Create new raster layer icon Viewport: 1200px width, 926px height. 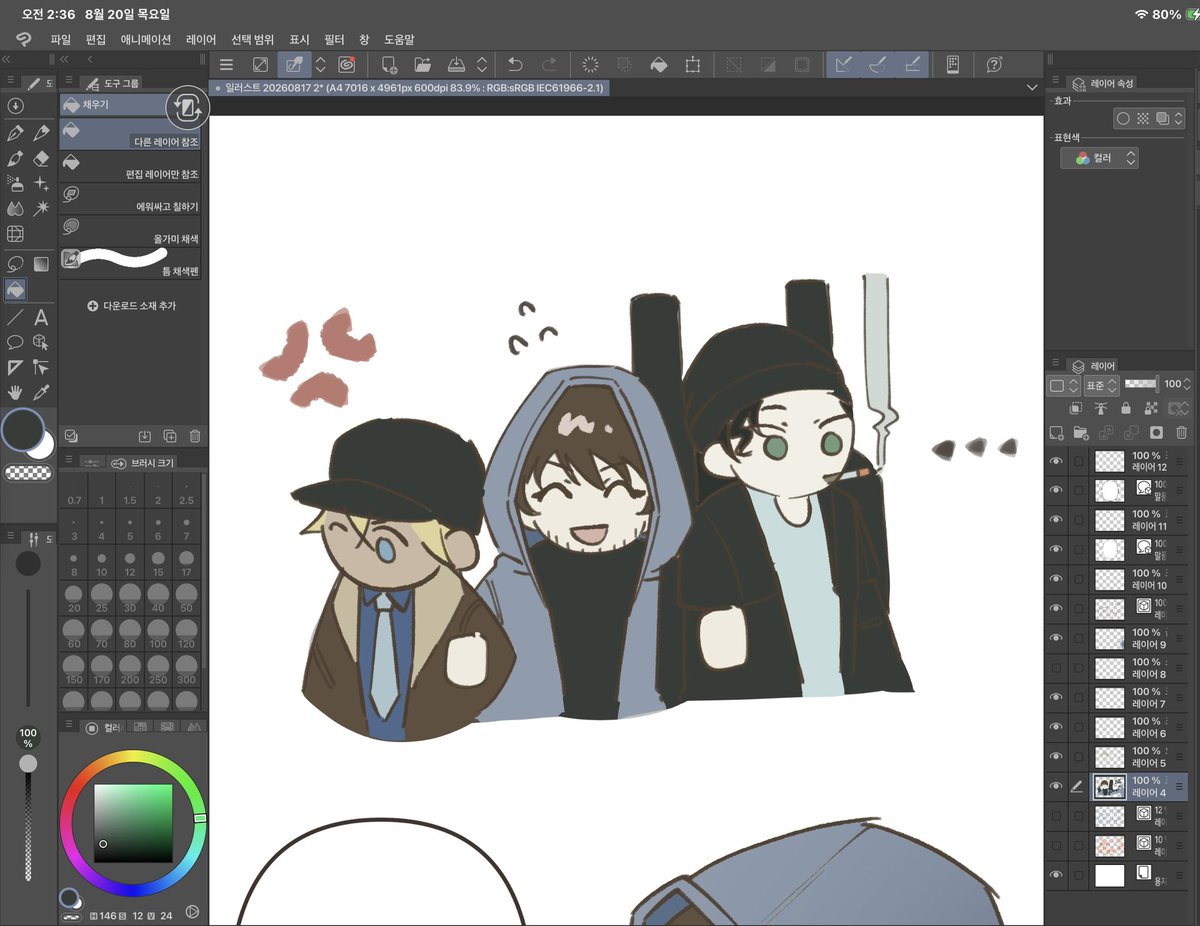coord(1056,432)
